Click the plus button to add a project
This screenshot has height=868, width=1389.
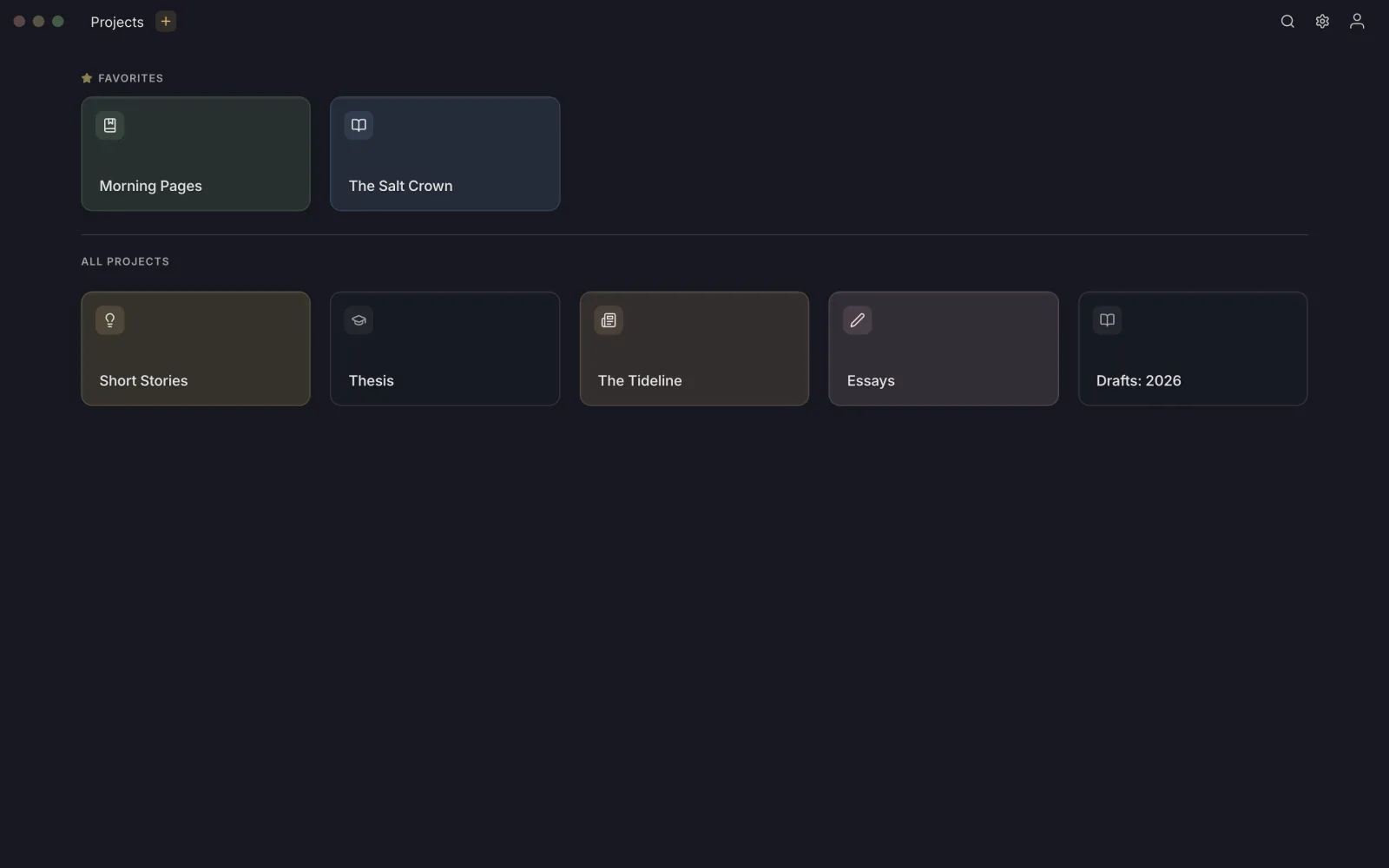click(x=166, y=22)
